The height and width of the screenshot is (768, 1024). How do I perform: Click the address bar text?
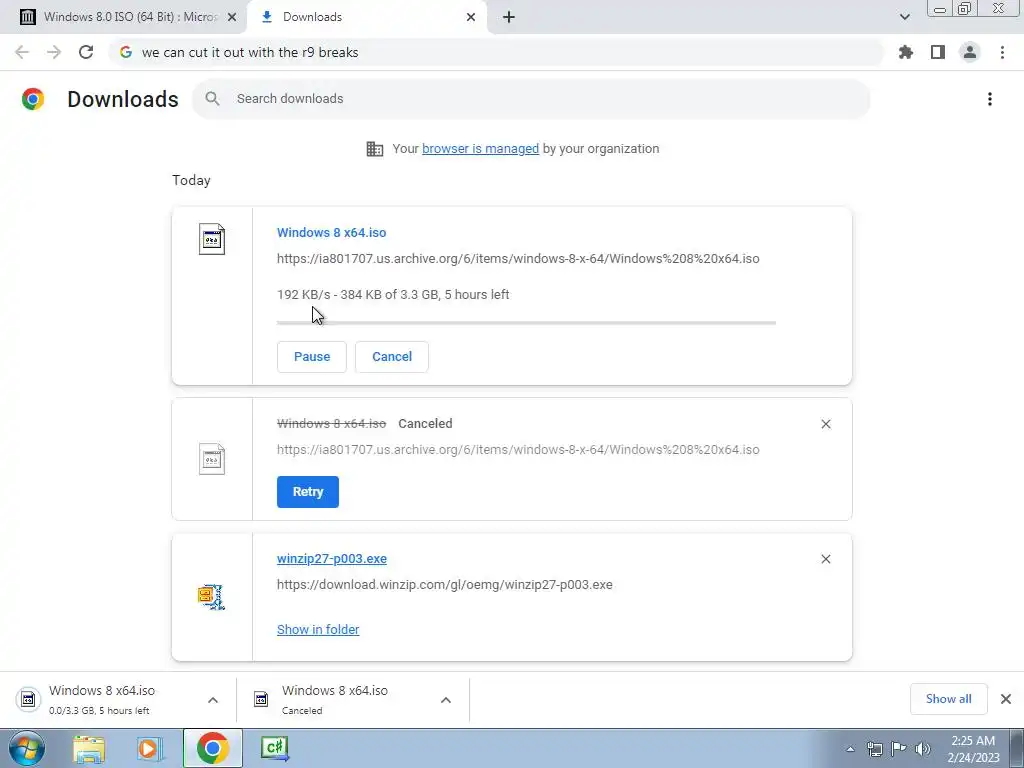[x=250, y=52]
